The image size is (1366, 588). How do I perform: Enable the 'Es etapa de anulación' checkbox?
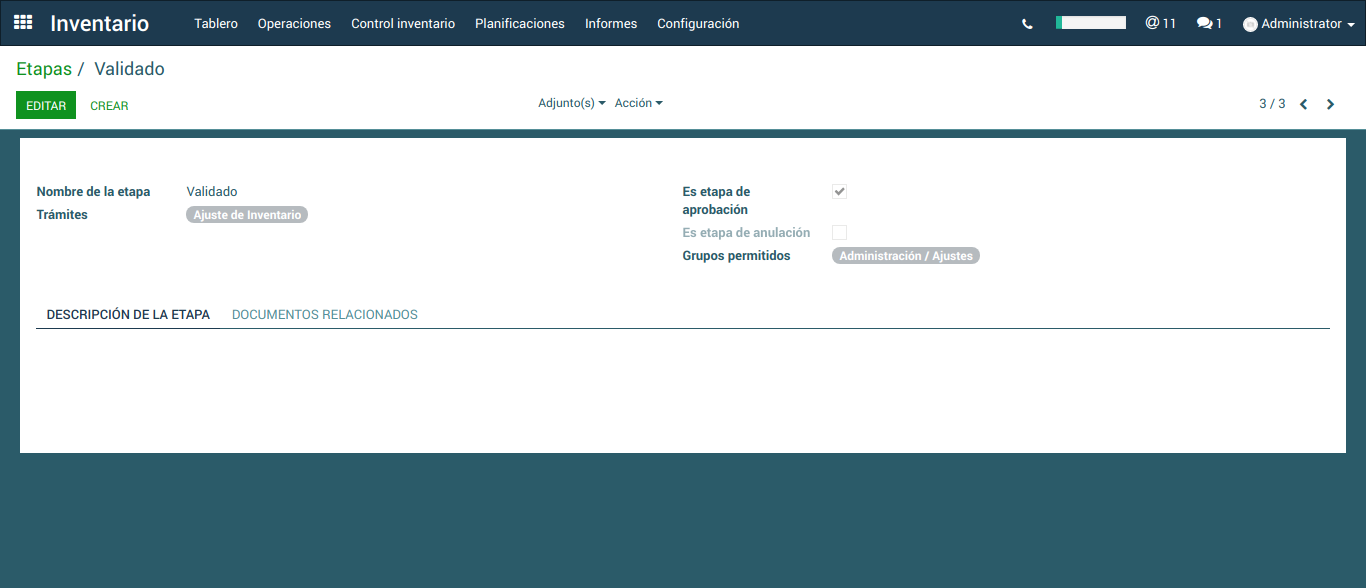[x=840, y=233]
